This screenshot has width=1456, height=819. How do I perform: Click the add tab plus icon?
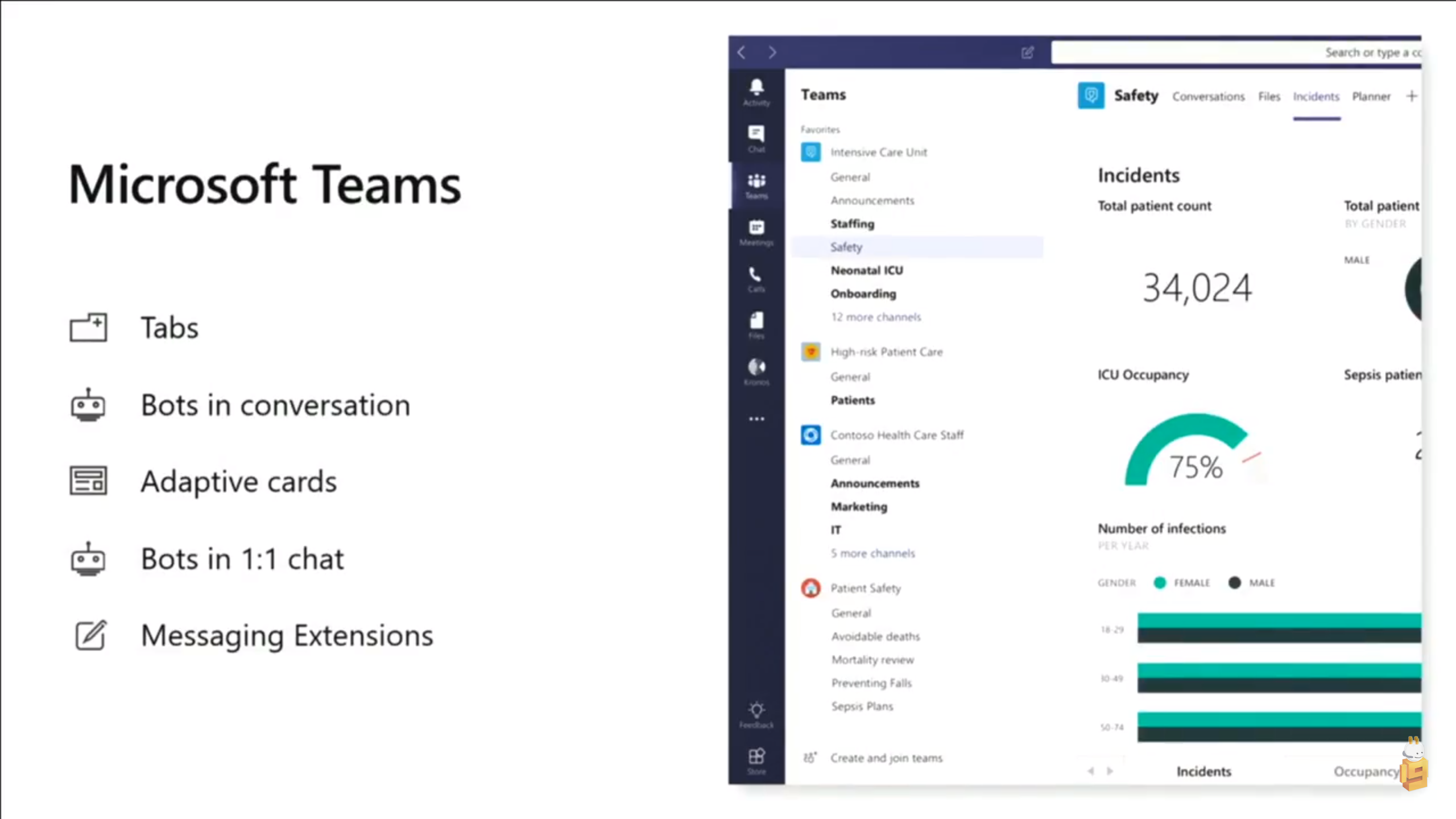[1412, 96]
